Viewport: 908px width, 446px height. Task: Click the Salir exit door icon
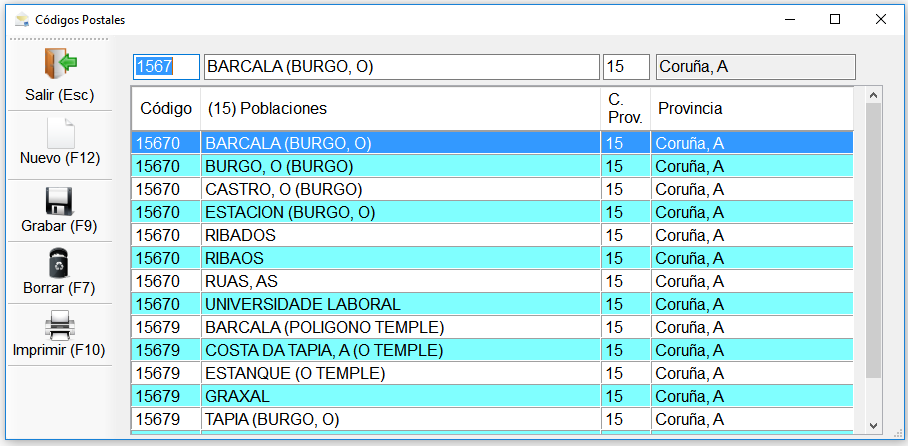click(60, 64)
